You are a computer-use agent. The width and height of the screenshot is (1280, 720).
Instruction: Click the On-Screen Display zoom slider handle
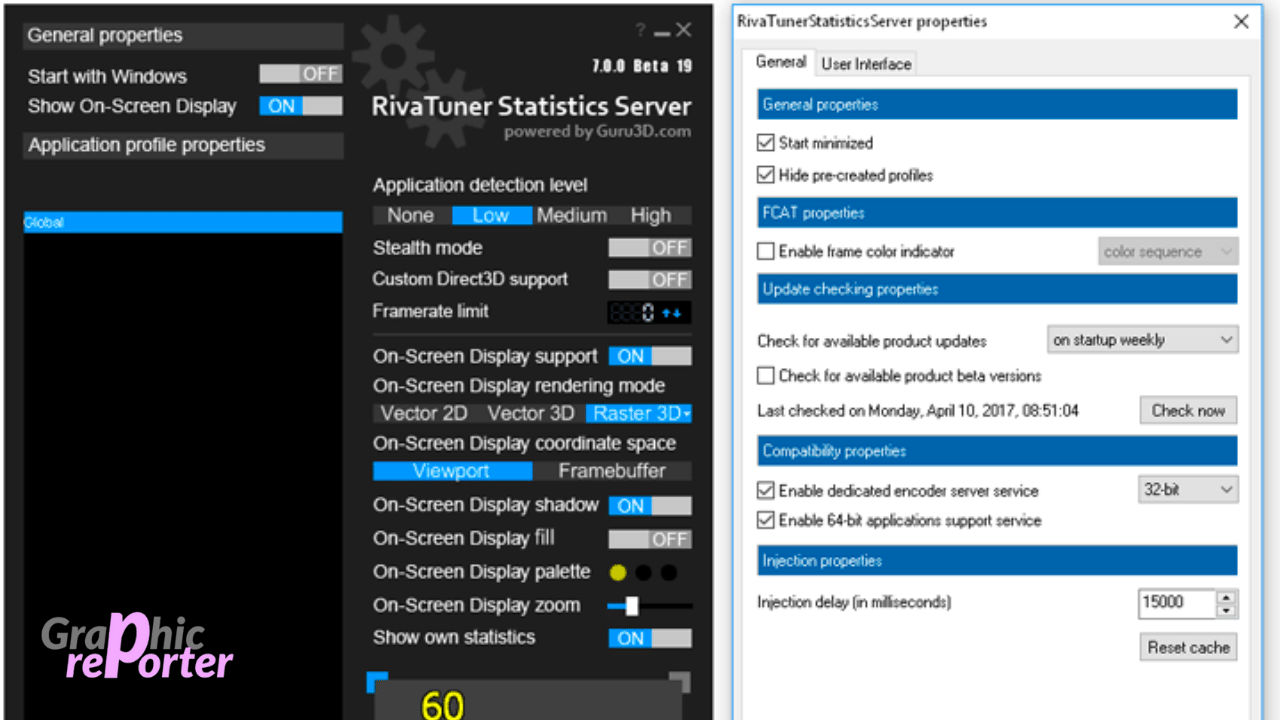632,605
